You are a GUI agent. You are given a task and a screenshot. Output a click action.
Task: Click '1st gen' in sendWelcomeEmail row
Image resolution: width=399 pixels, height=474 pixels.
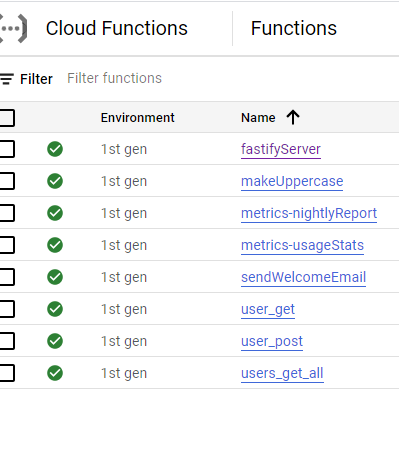[x=124, y=277]
